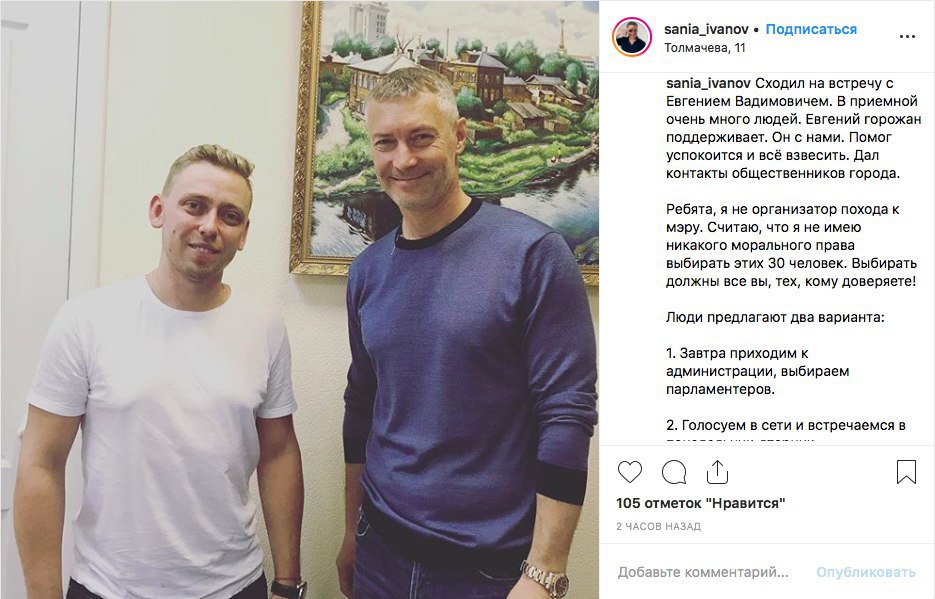Like the post with the heart icon
935x599 pixels.
[x=630, y=472]
